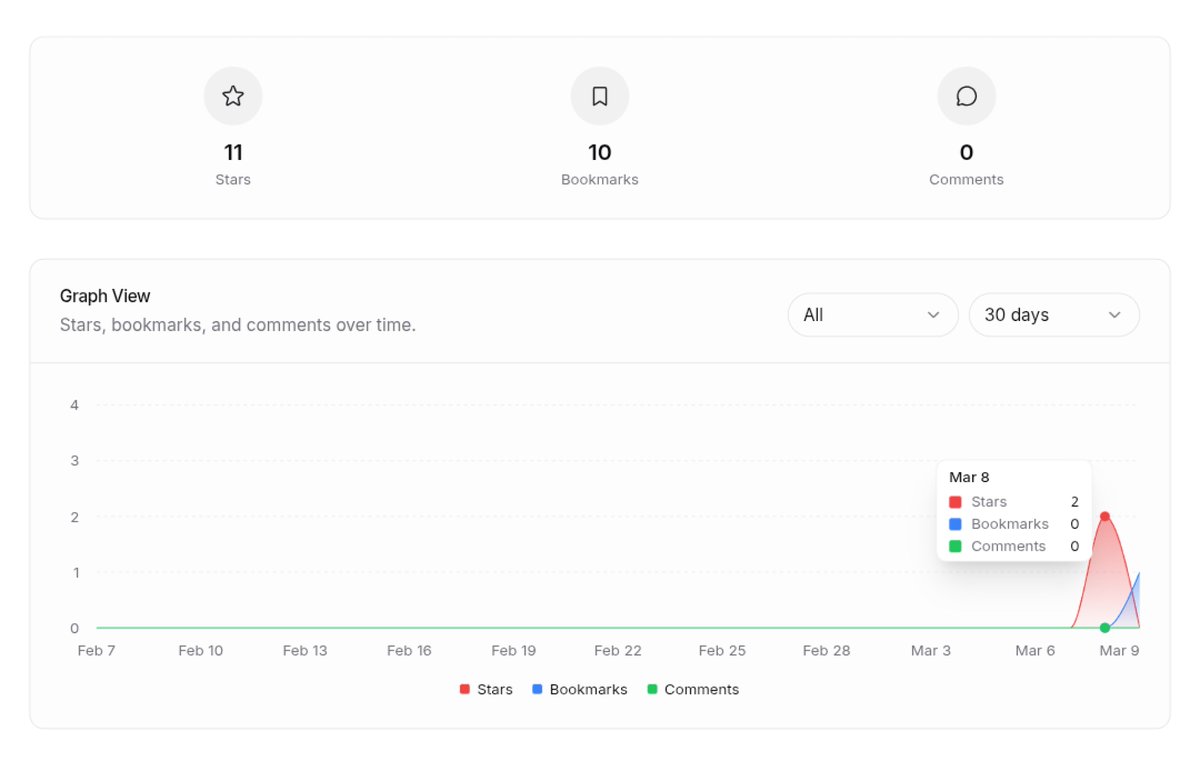Click the y-axis value 4
Screen dimensions: 1200x761
point(74,405)
